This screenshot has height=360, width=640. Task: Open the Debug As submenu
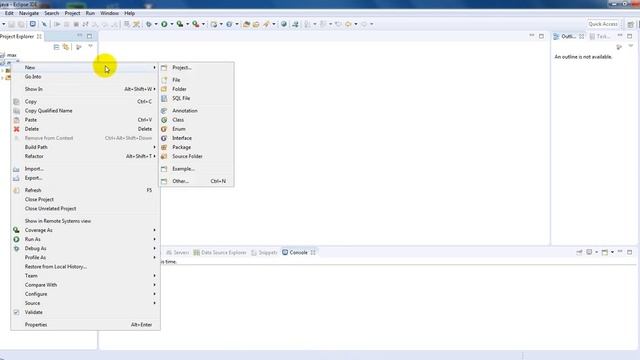pos(85,249)
